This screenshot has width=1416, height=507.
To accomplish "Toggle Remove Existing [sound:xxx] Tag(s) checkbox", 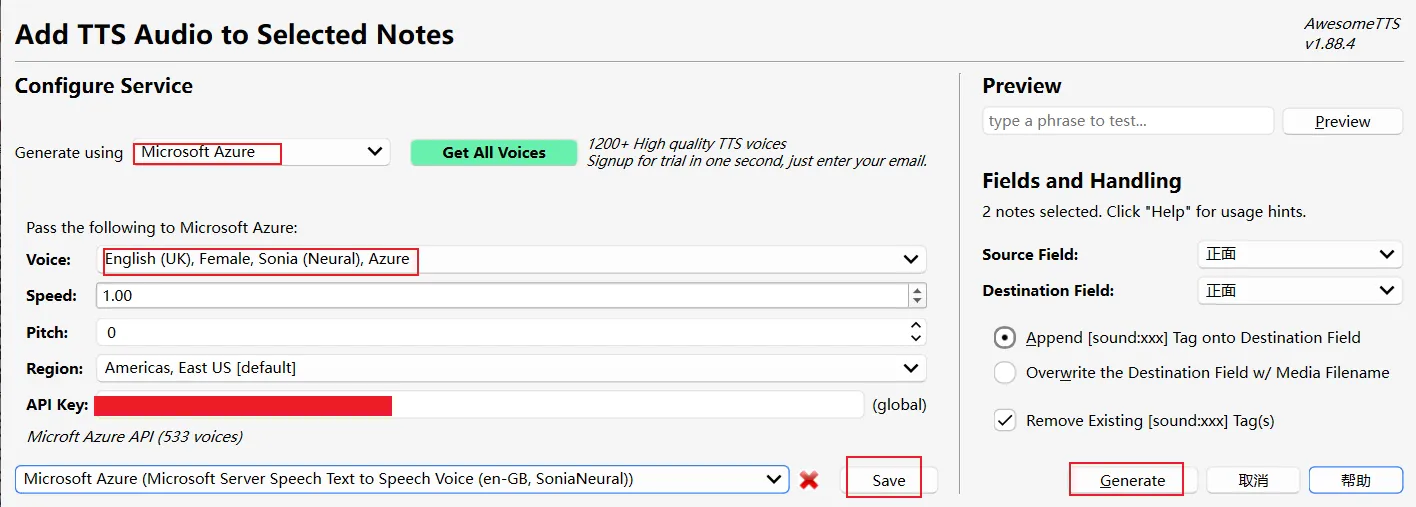I will pyautogui.click(x=1134, y=420).
